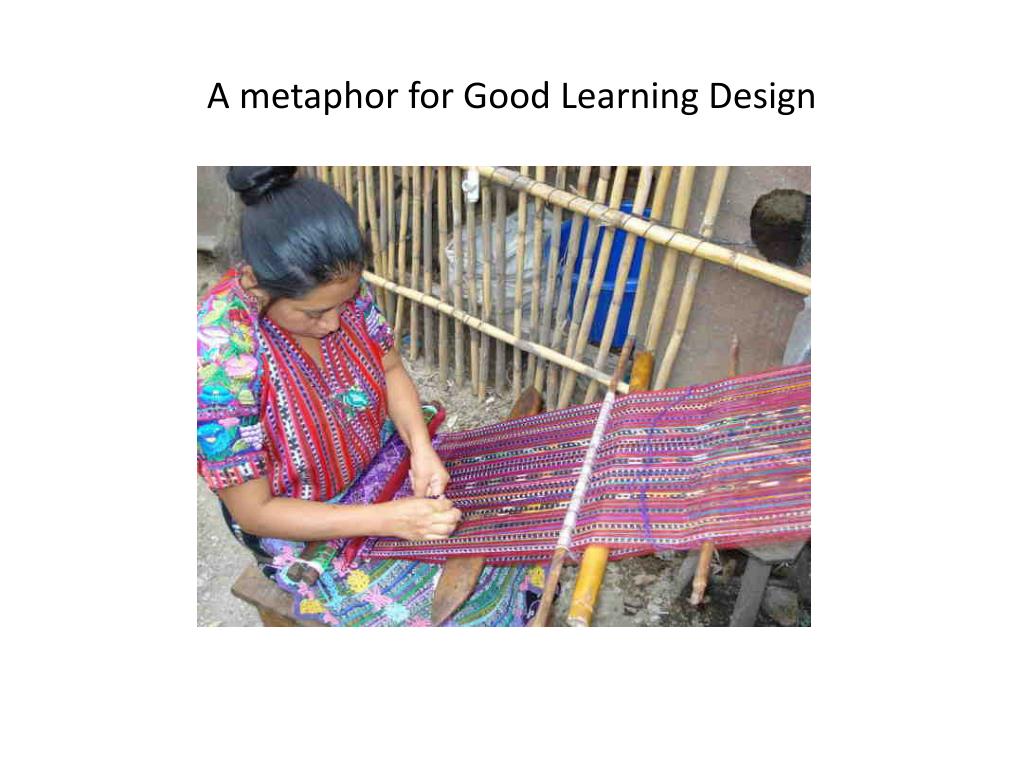The image size is (1024, 768).
Task: Click the slide title "A metaphor for Good Learning Design"
Action: coord(511,97)
